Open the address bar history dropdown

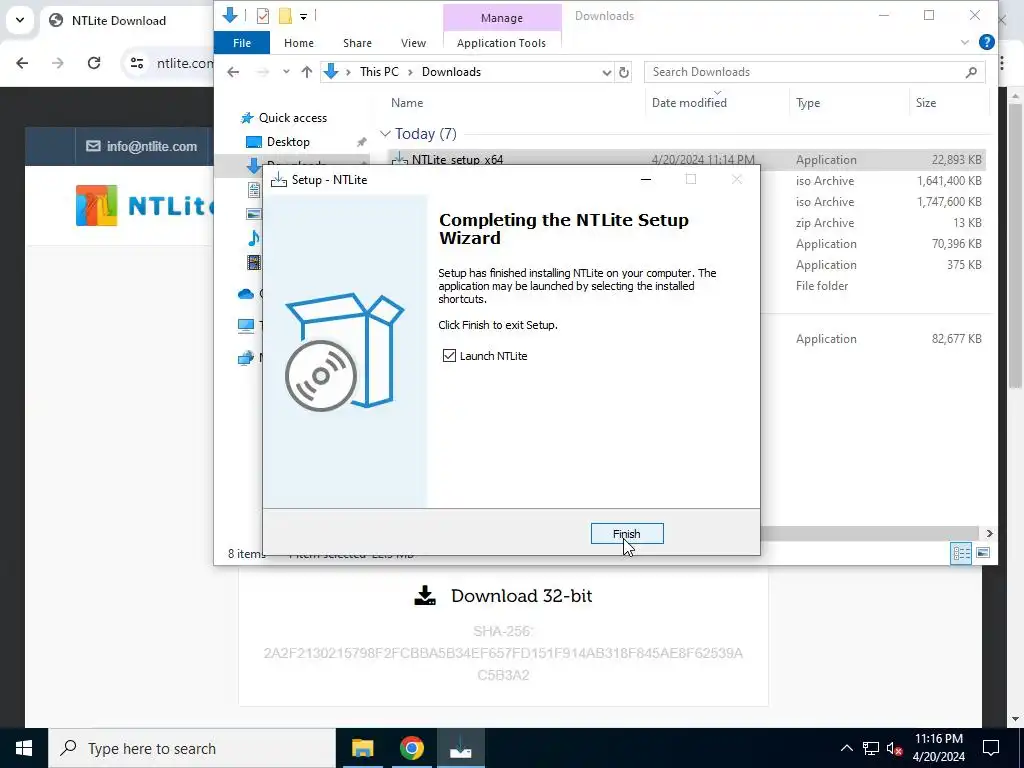[607, 72]
